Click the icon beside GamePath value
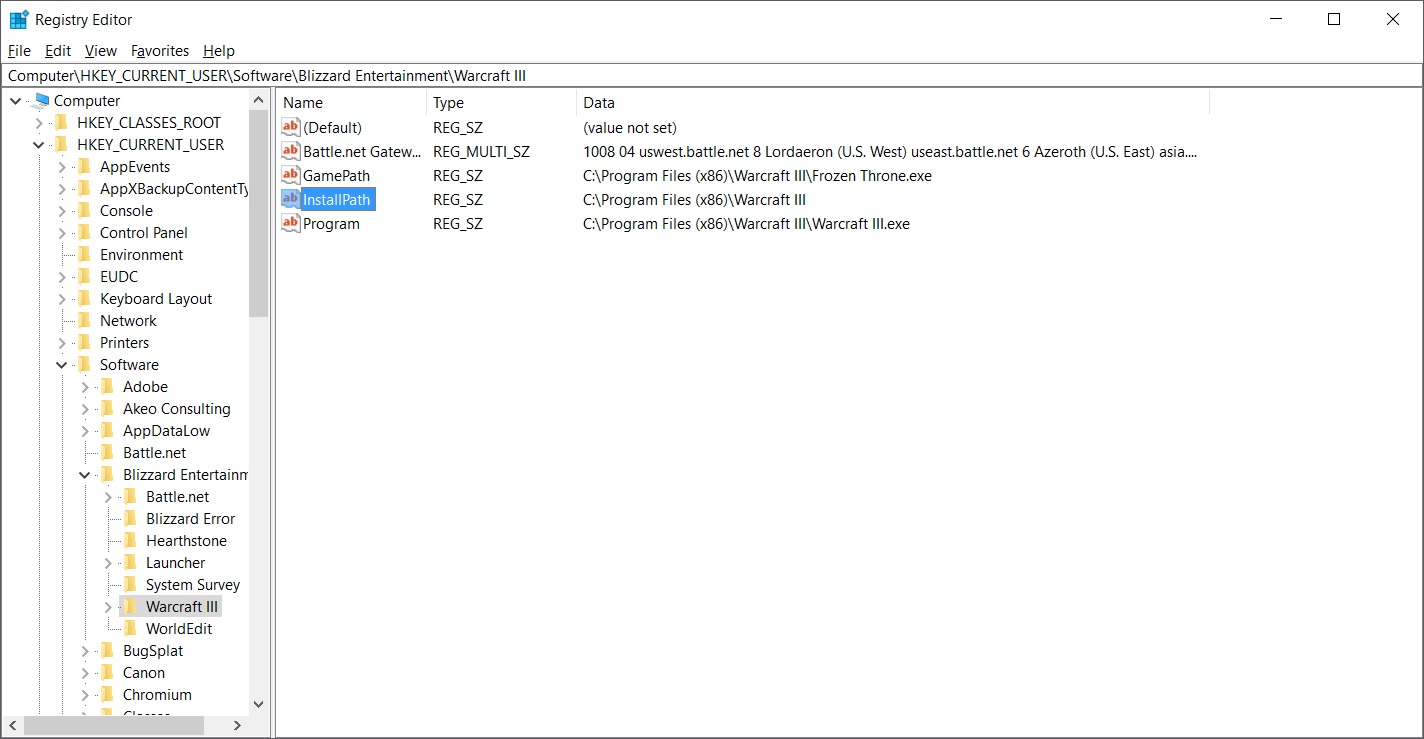Viewport: 1424px width, 739px height. [291, 175]
